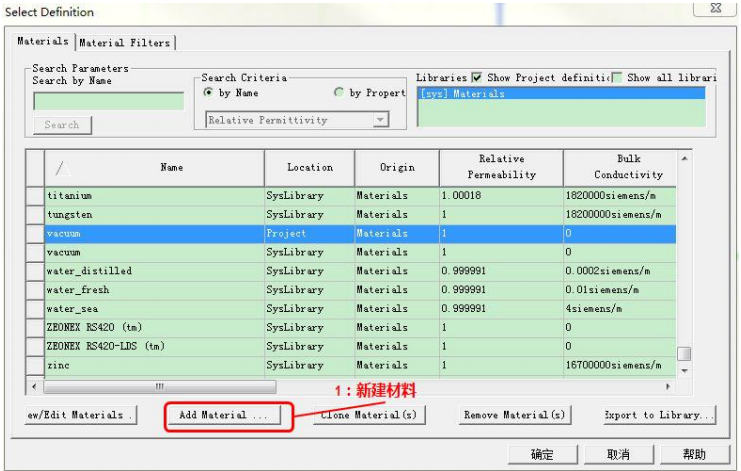Click the Location column header
Image resolution: width=741 pixels, height=471 pixels.
(310, 168)
